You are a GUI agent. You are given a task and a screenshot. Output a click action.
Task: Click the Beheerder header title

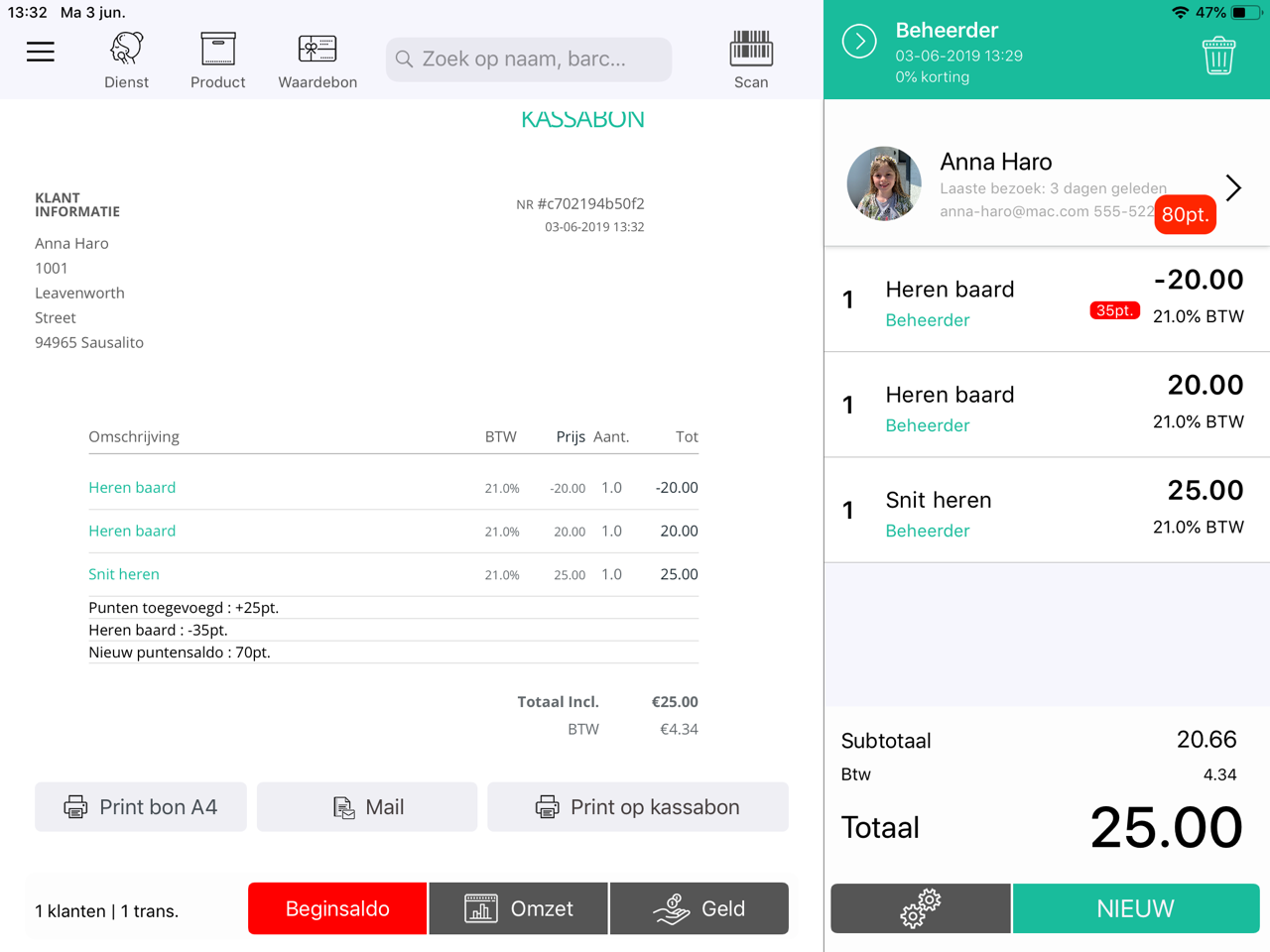tap(947, 30)
